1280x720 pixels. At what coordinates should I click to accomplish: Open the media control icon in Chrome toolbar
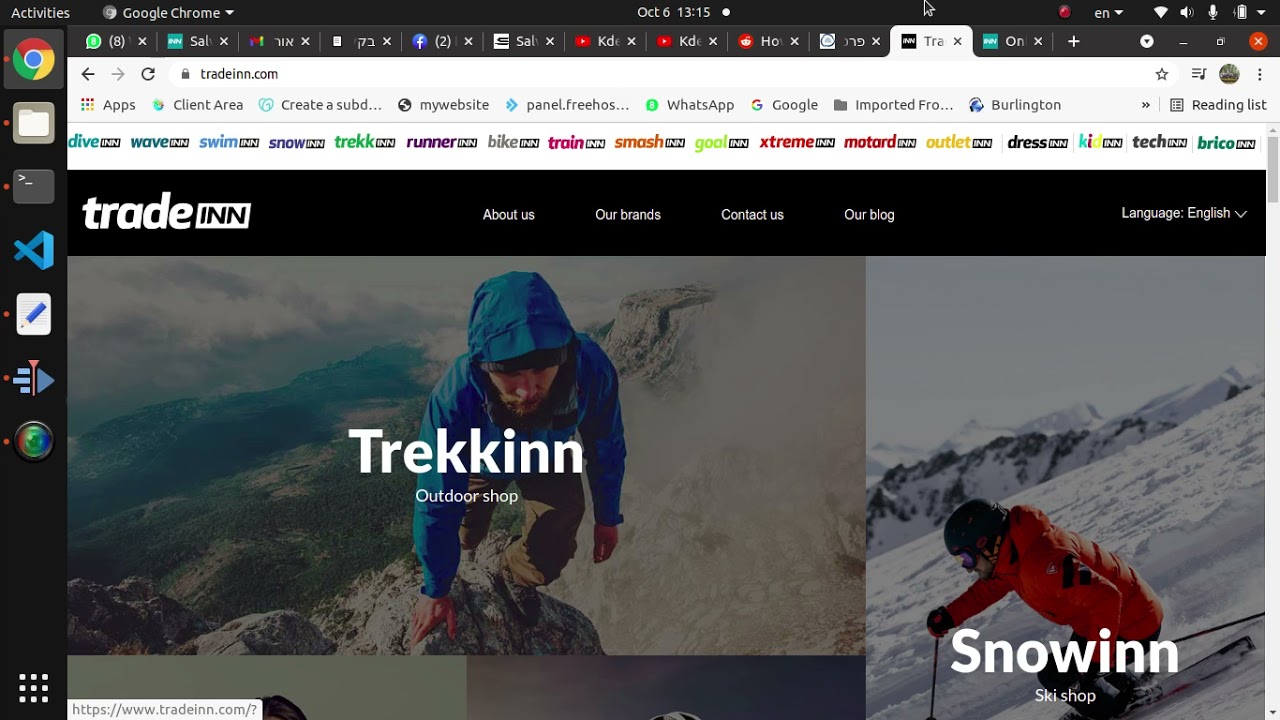click(1198, 74)
